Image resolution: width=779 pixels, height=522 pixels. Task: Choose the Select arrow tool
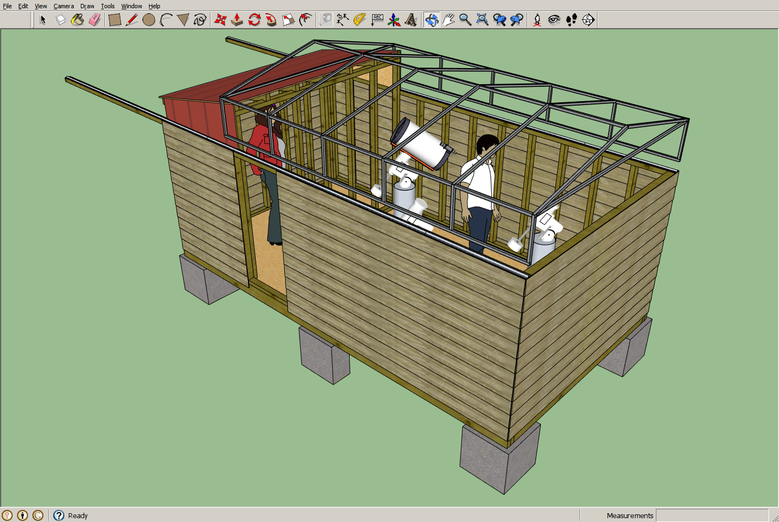tap(43, 20)
